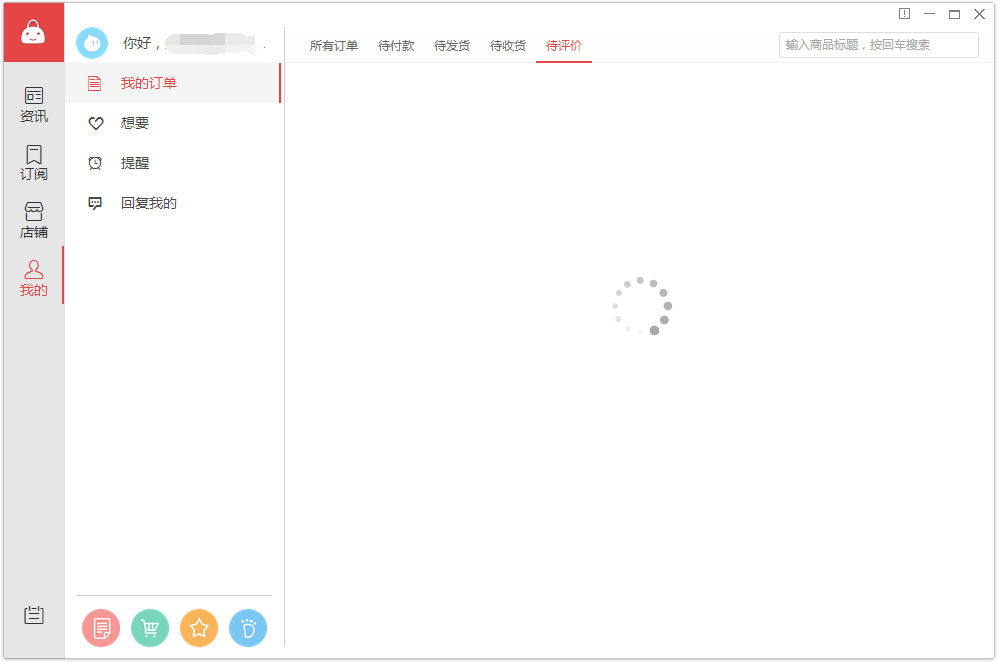Screen dimensions: 998x662
Task: Open the red orders circle icon
Action: 101,628
